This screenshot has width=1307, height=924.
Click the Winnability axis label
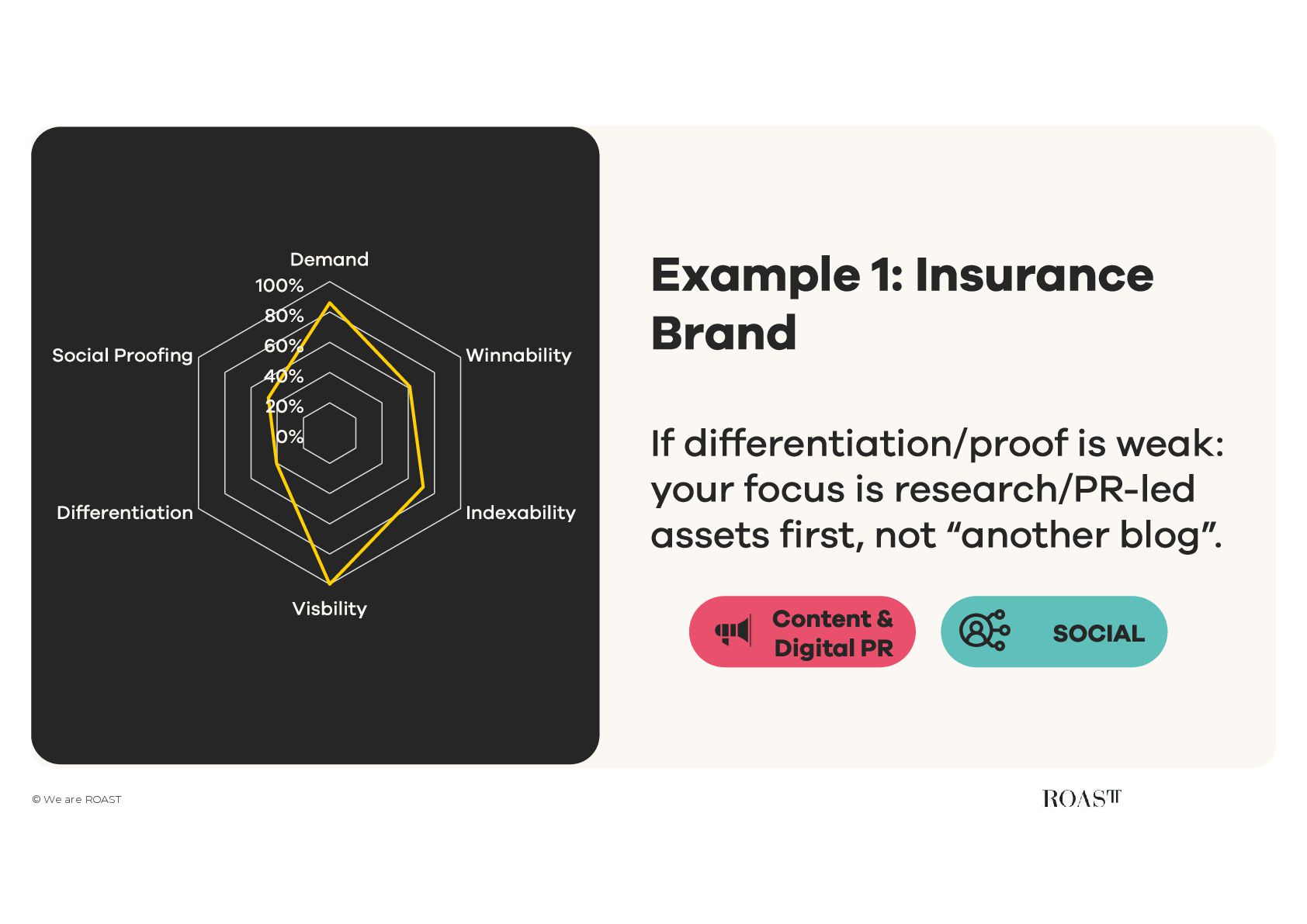pos(518,355)
